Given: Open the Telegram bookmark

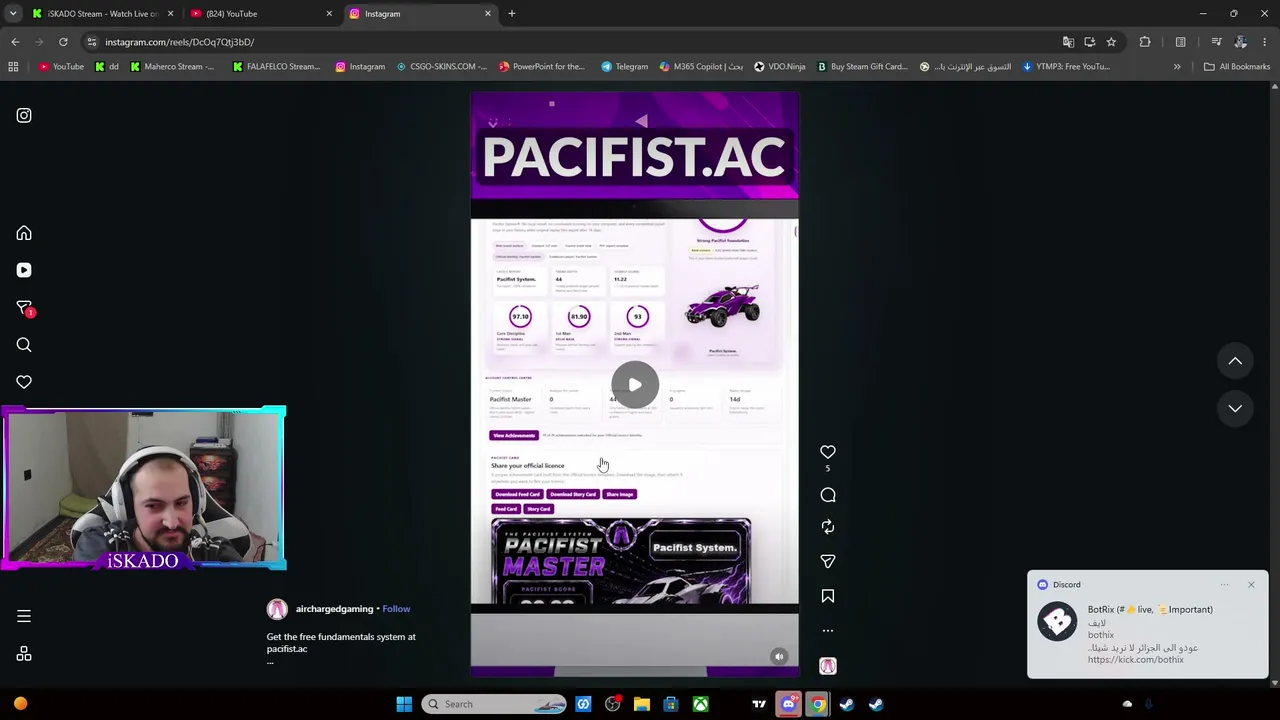Looking at the screenshot, I should [624, 67].
